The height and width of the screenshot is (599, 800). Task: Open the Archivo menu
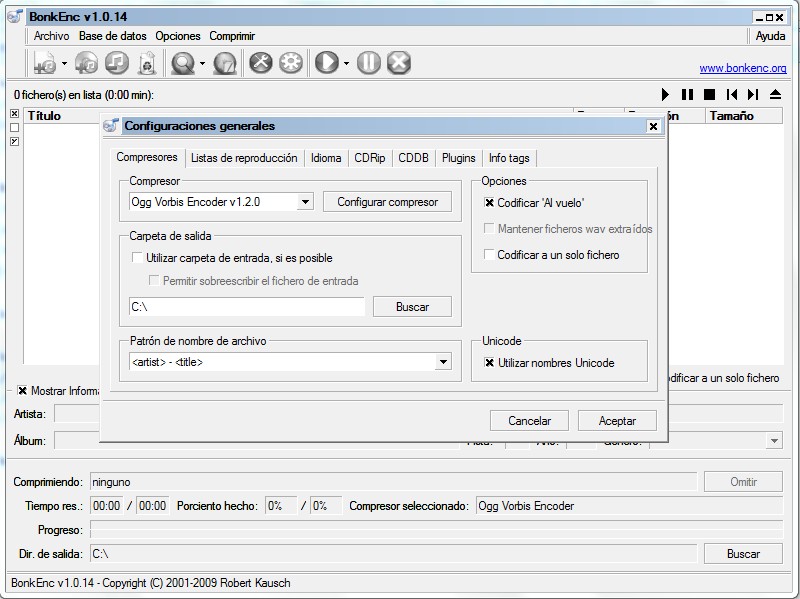point(52,36)
